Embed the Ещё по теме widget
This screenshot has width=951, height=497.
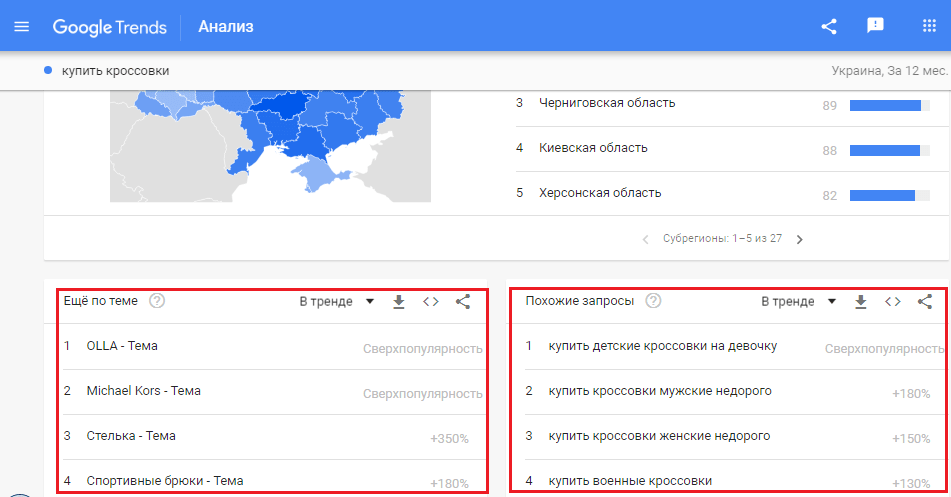[x=431, y=302]
